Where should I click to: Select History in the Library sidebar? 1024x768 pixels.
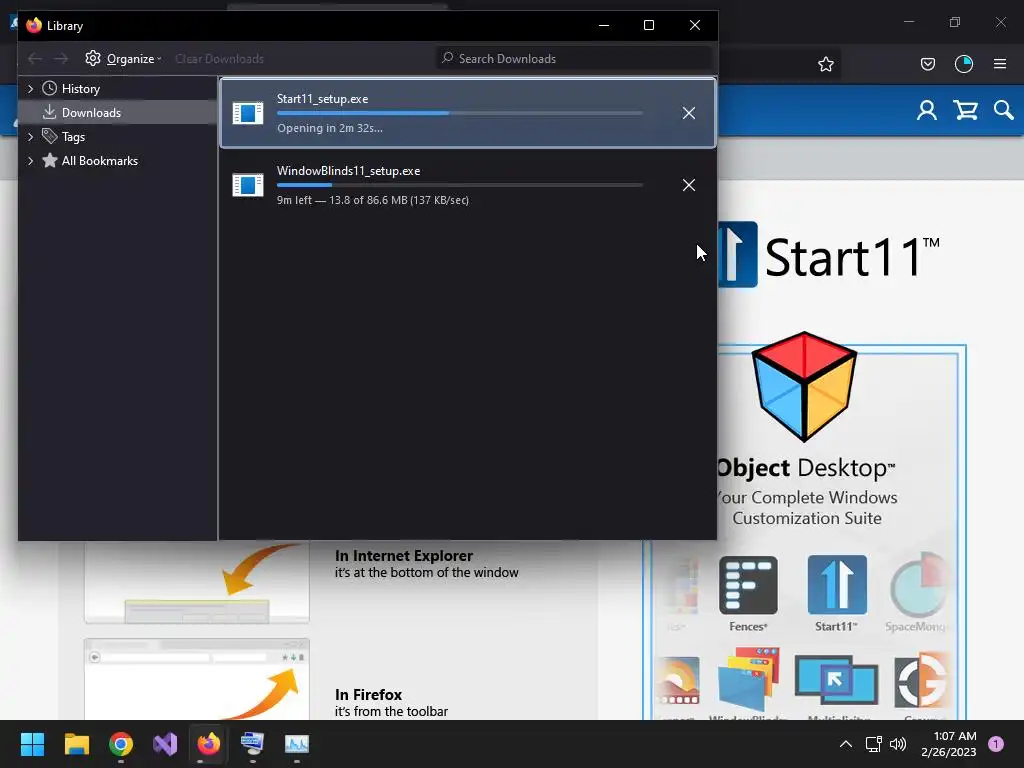(80, 88)
